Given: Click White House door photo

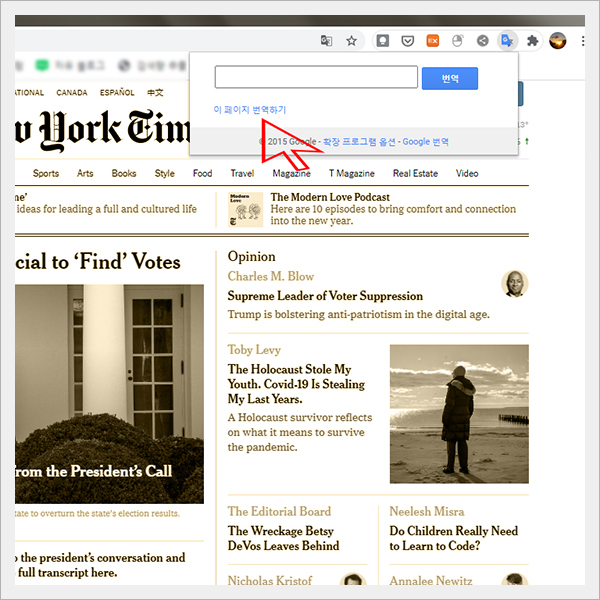Looking at the screenshot, I should point(109,394).
